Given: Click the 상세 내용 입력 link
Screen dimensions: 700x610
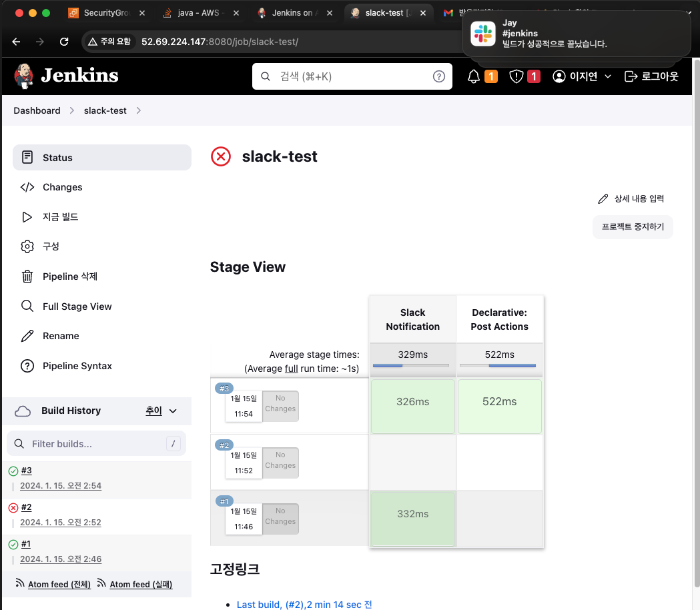Looking at the screenshot, I should (631, 199).
